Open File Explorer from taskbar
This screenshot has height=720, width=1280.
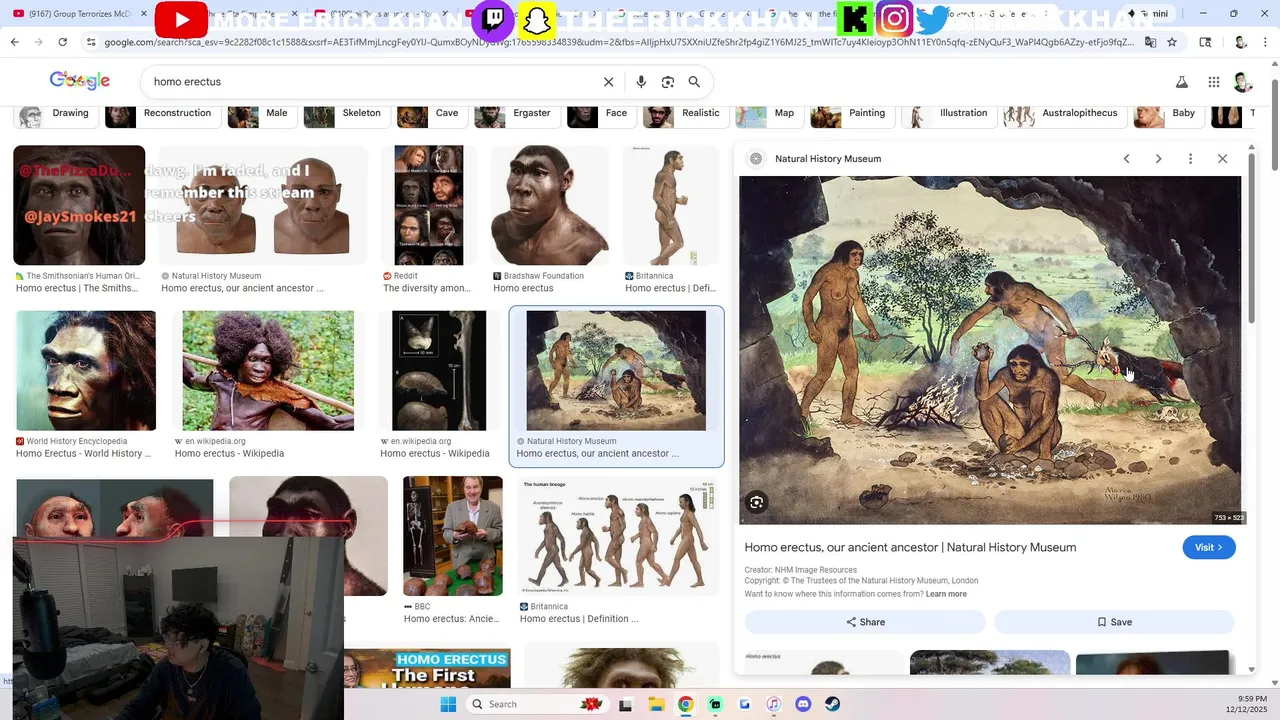click(656, 704)
